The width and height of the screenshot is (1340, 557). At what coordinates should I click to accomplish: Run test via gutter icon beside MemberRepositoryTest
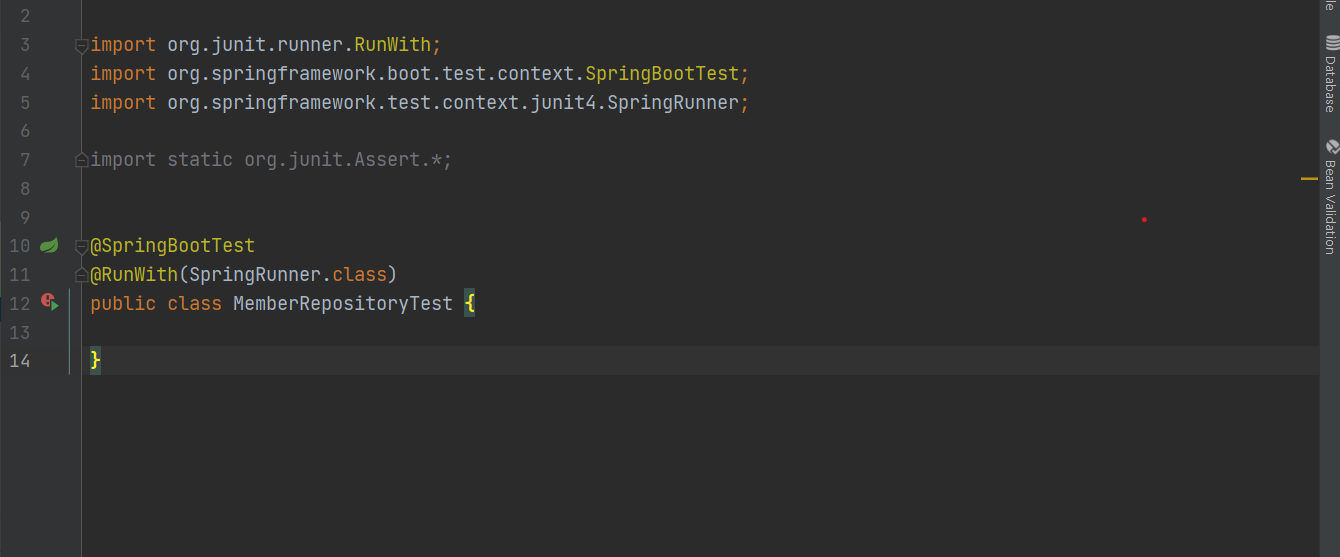coord(49,301)
